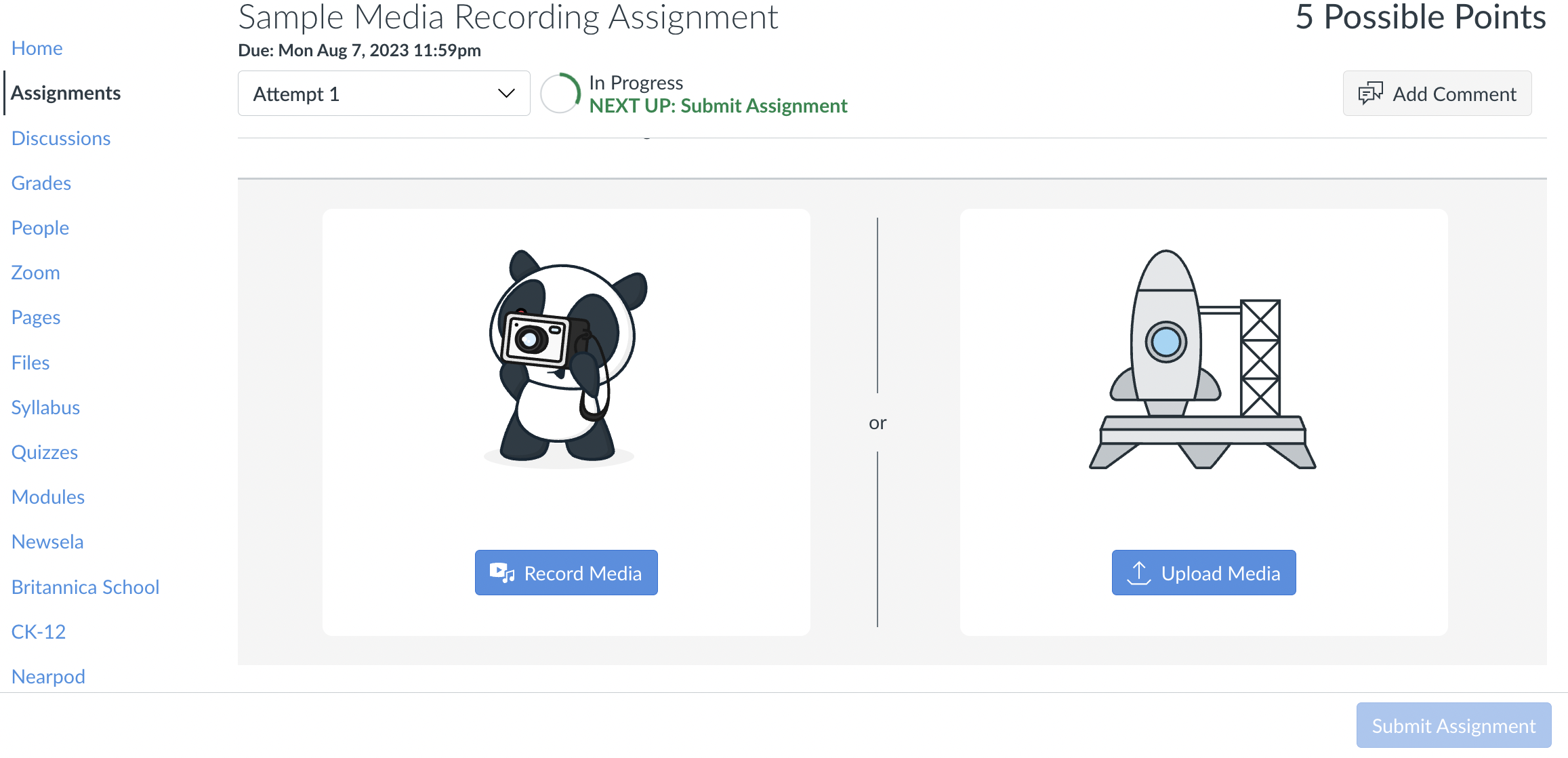1568x758 pixels.
Task: Click the upload arrow icon
Action: (1139, 573)
